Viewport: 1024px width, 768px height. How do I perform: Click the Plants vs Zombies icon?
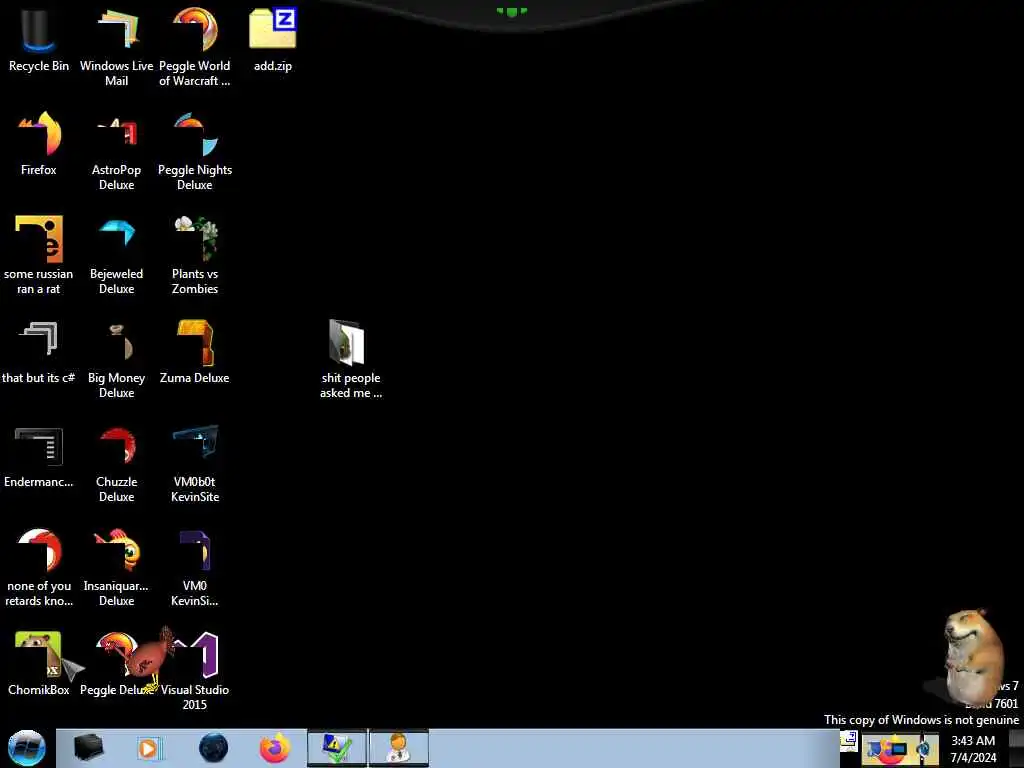tap(195, 255)
